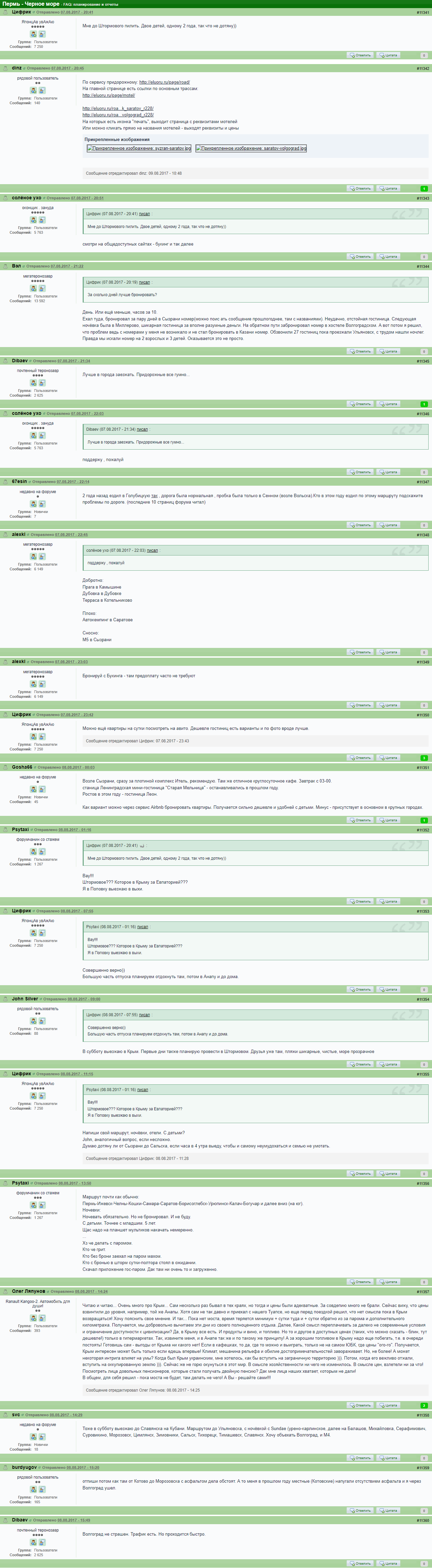The height and width of the screenshot is (1568, 432).
Task: Click the first profile icon under Цифрик in post #11341
Action: click(x=33, y=34)
